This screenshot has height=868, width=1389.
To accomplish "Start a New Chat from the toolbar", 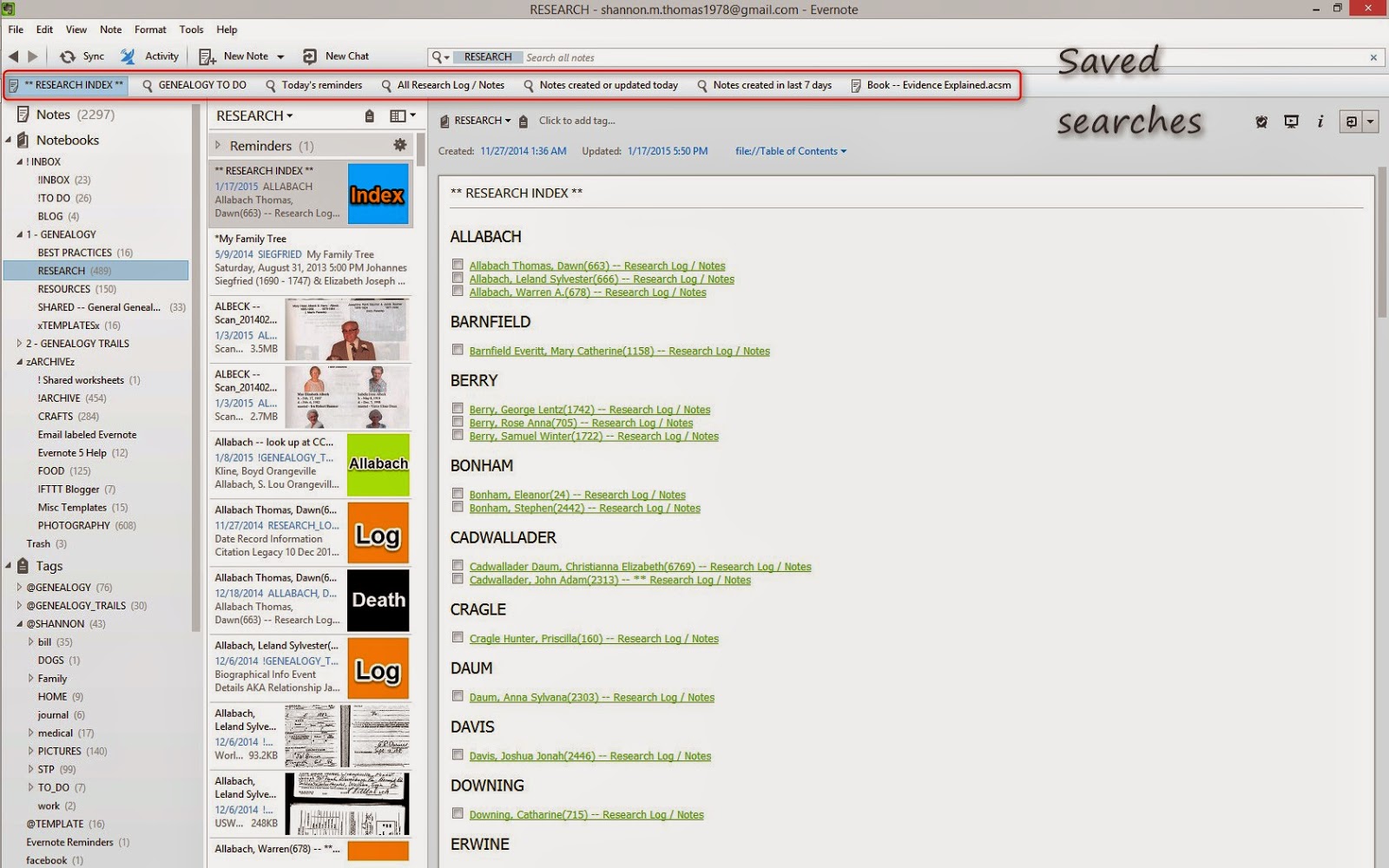I will [310, 56].
